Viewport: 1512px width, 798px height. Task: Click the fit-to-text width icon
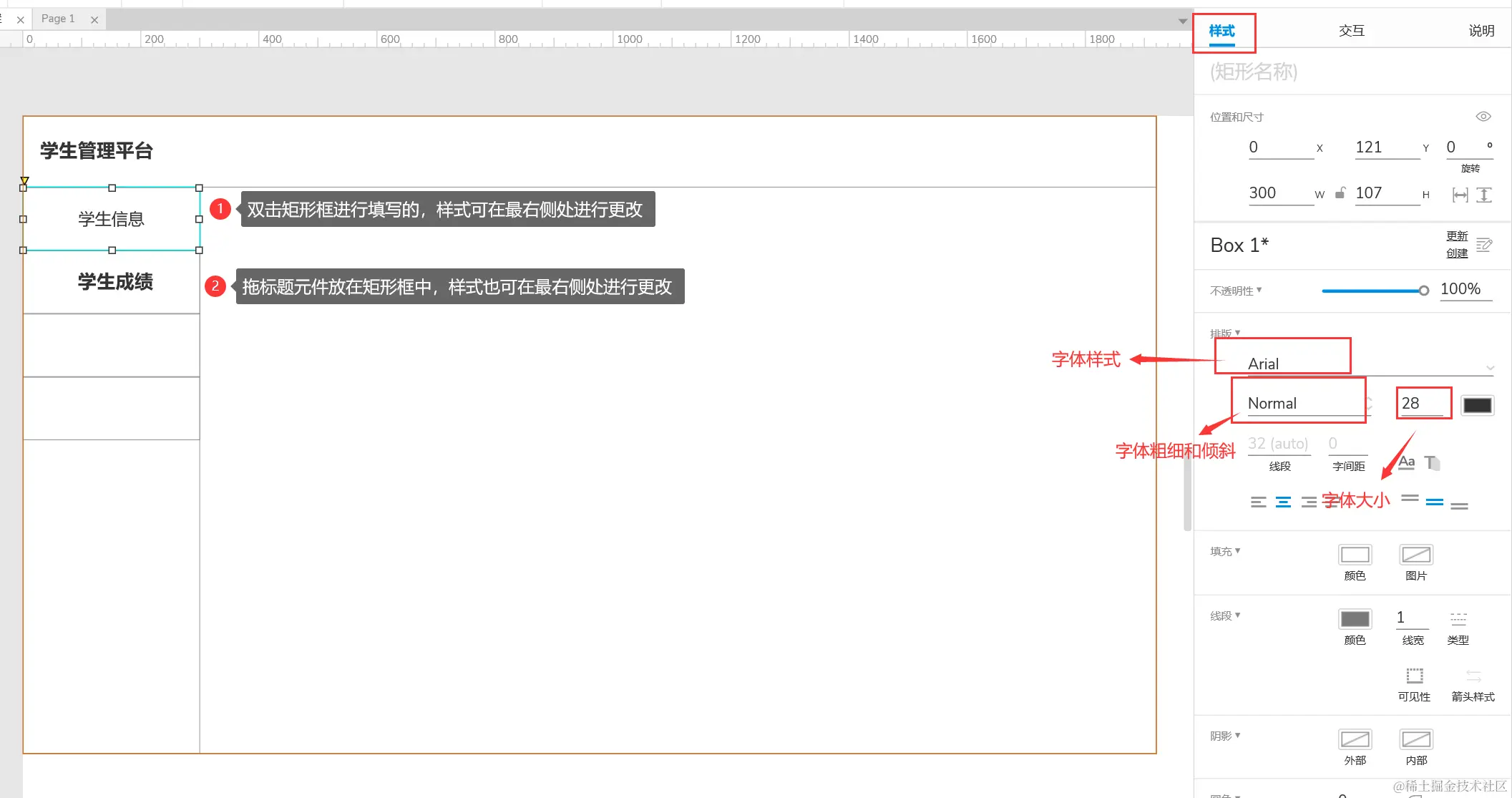pos(1460,195)
